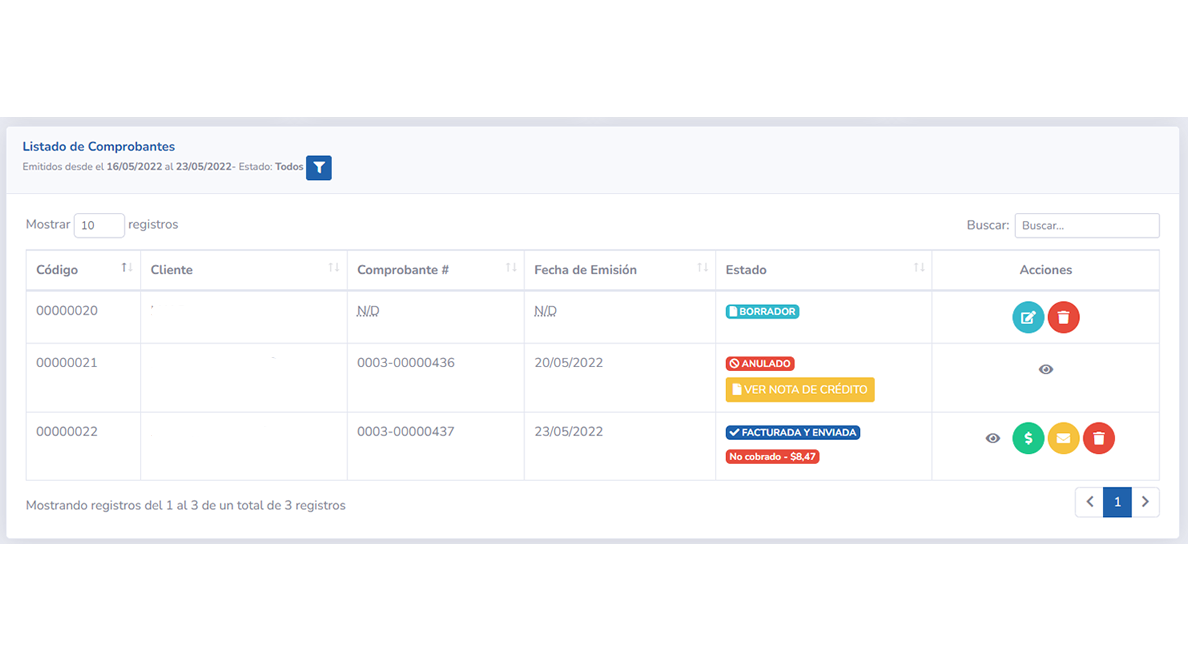Delete invoice 00000022 with trash icon

click(1098, 438)
